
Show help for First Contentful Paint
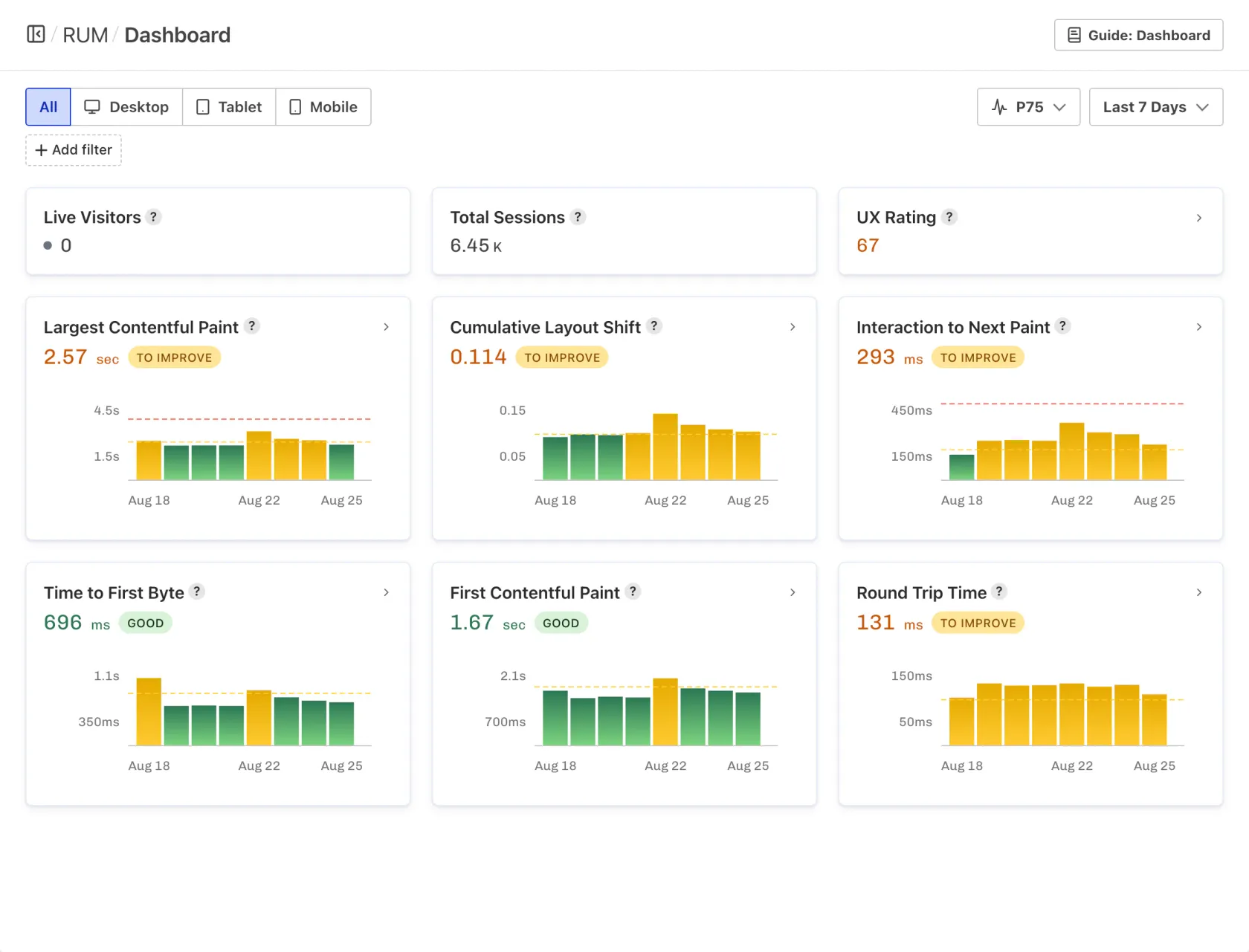click(x=633, y=592)
